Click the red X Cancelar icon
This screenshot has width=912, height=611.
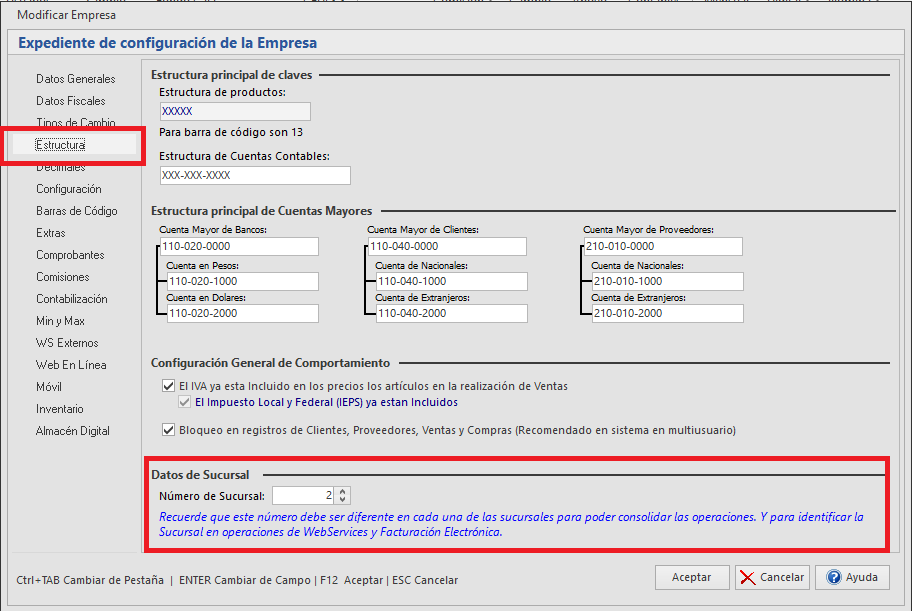pyautogui.click(x=747, y=578)
